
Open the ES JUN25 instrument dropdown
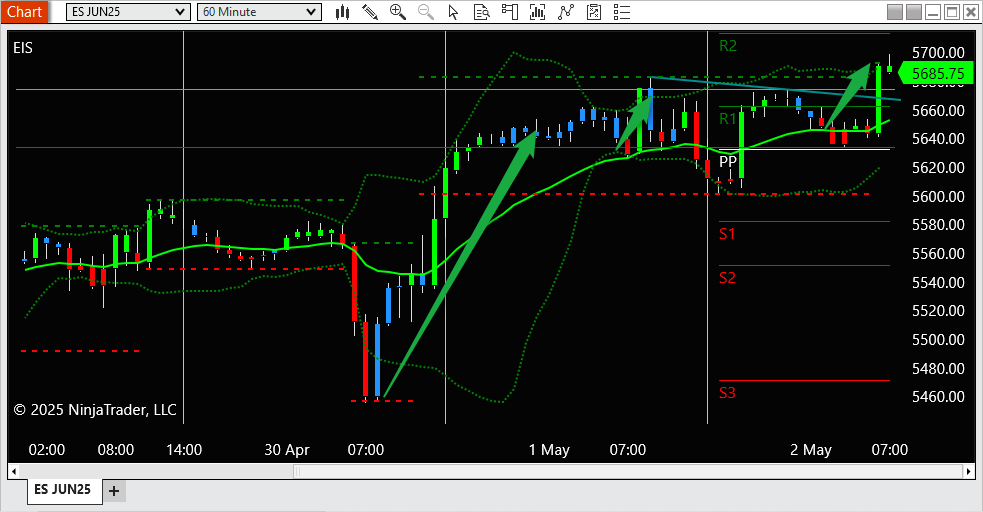(128, 12)
